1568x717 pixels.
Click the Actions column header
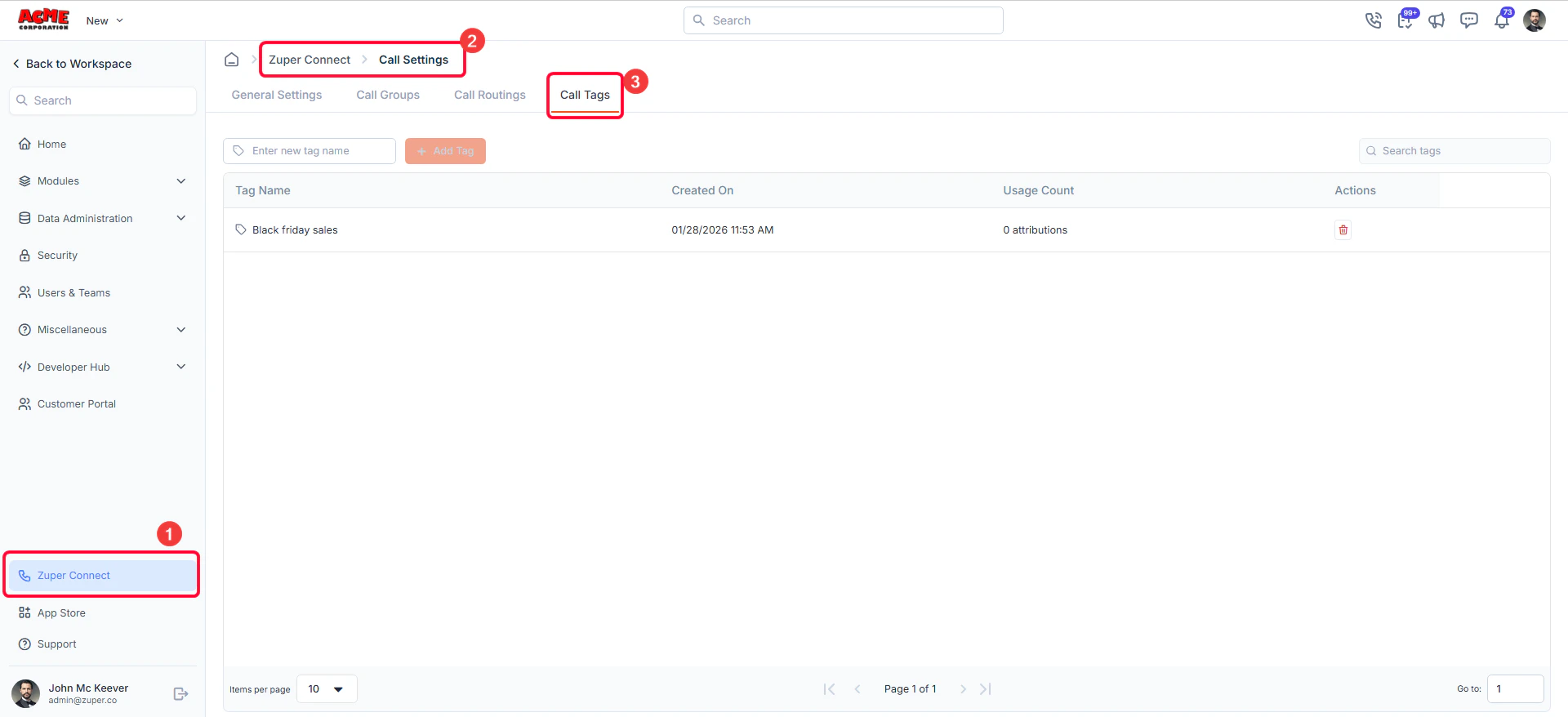[x=1356, y=190]
